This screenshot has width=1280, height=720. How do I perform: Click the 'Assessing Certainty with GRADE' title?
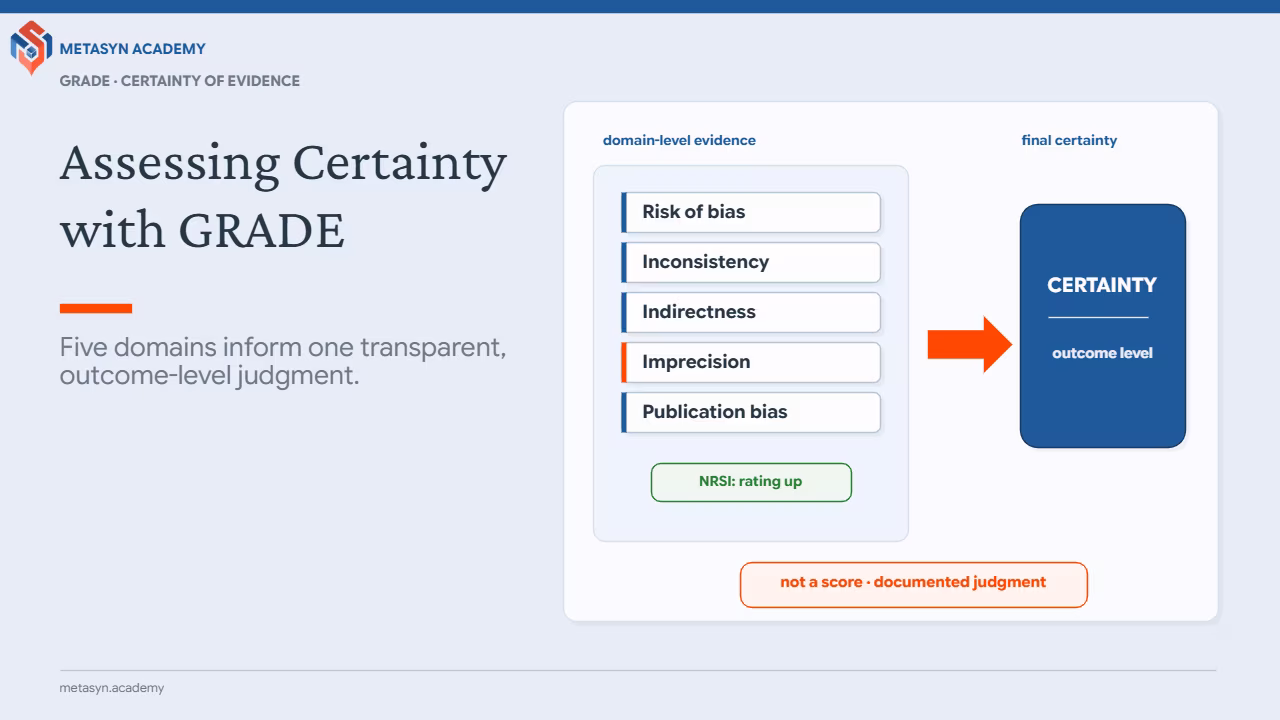(x=283, y=196)
